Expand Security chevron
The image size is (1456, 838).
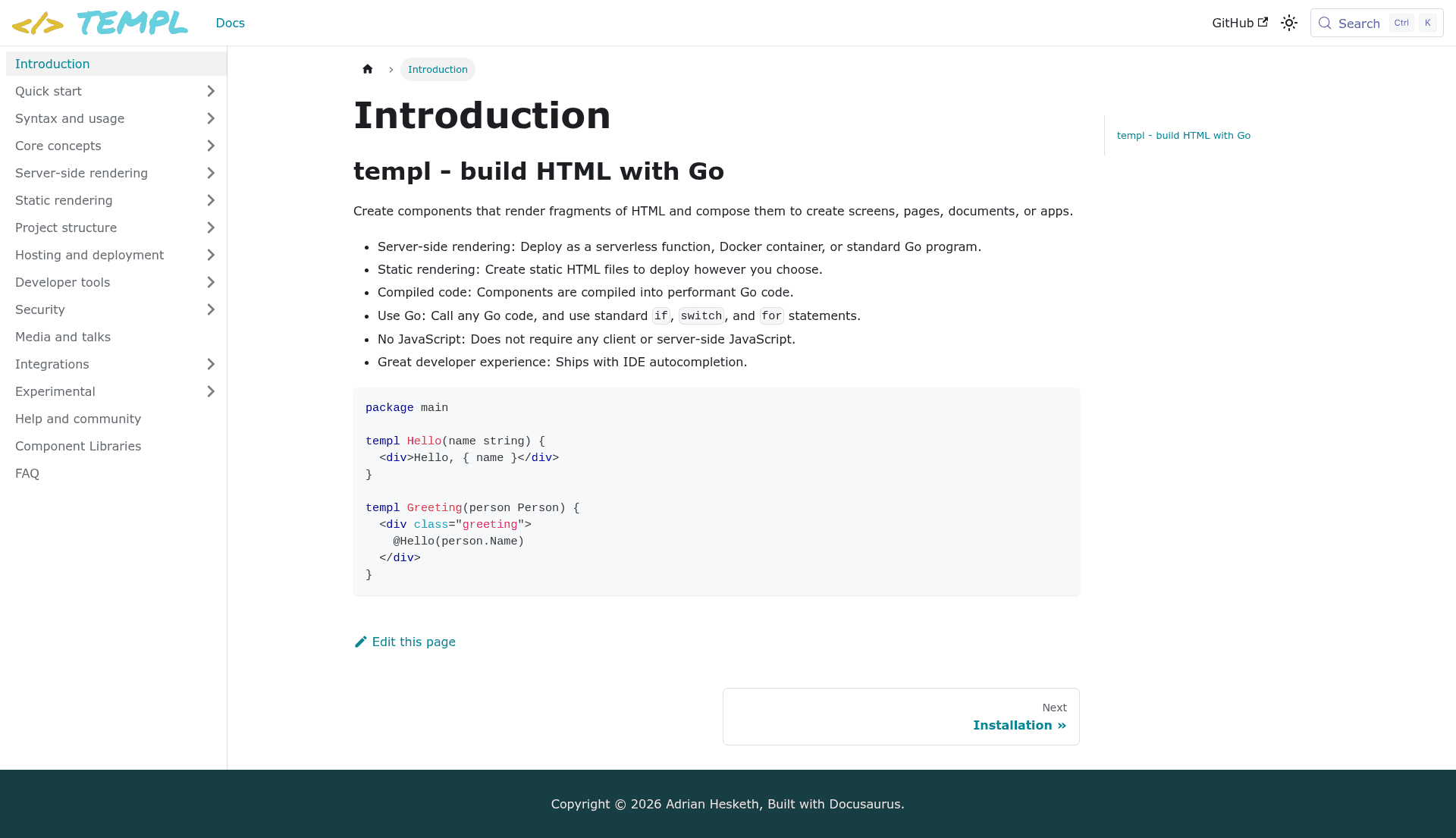211,309
